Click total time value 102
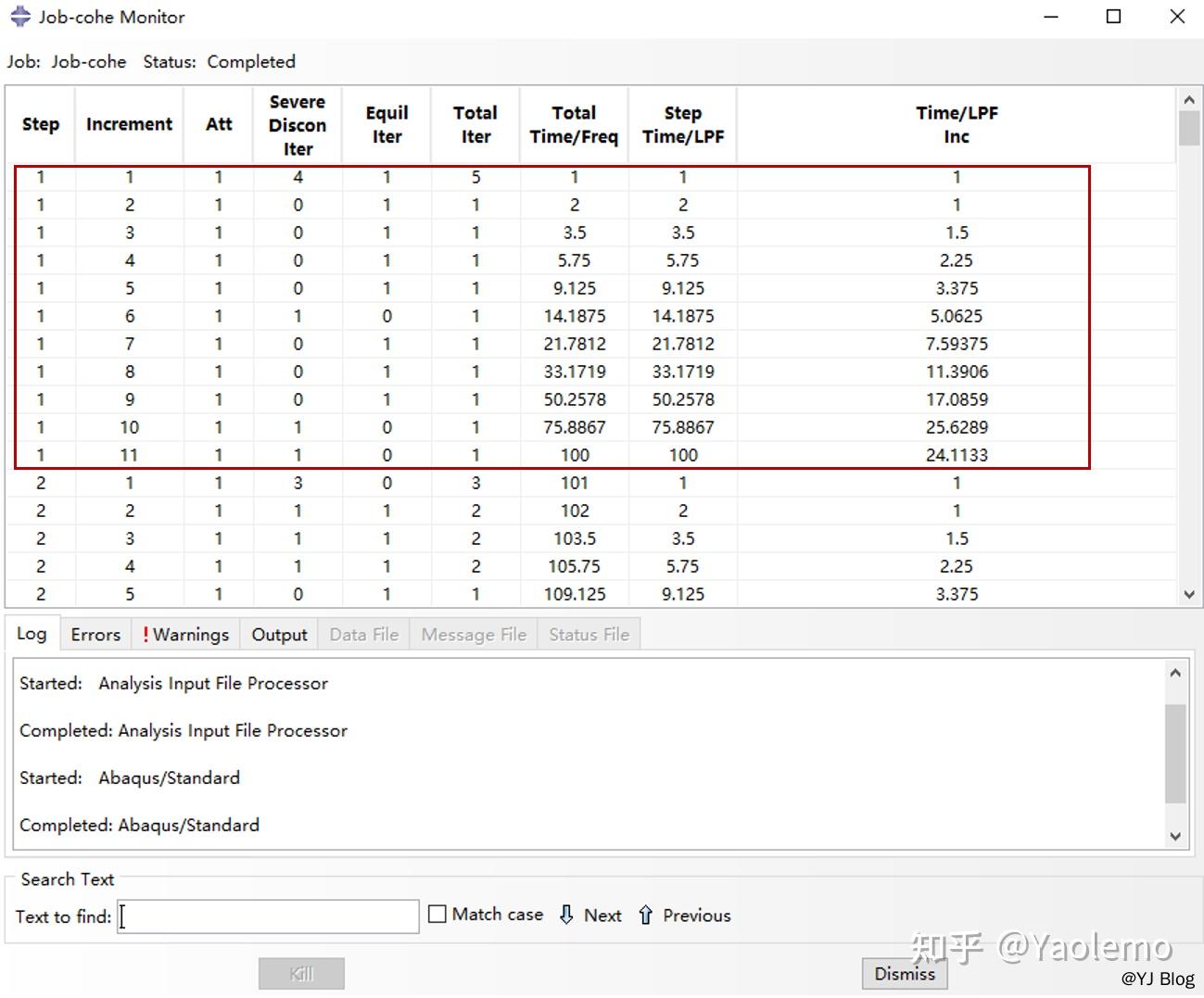Screen dimensions: 1204x998 (575, 511)
